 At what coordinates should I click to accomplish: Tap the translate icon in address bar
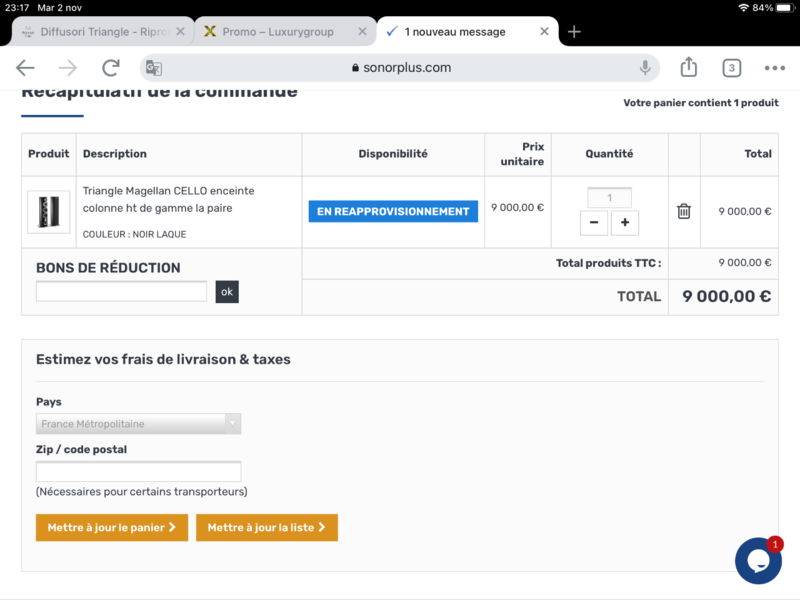pyautogui.click(x=153, y=68)
